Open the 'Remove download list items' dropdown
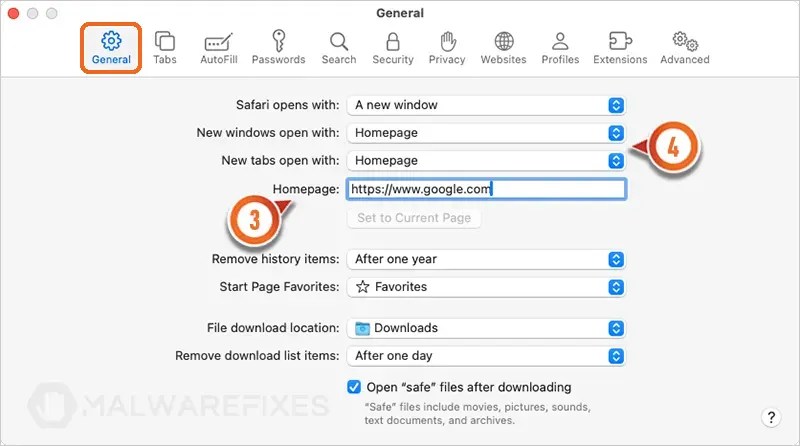The height and width of the screenshot is (446, 800). point(486,356)
